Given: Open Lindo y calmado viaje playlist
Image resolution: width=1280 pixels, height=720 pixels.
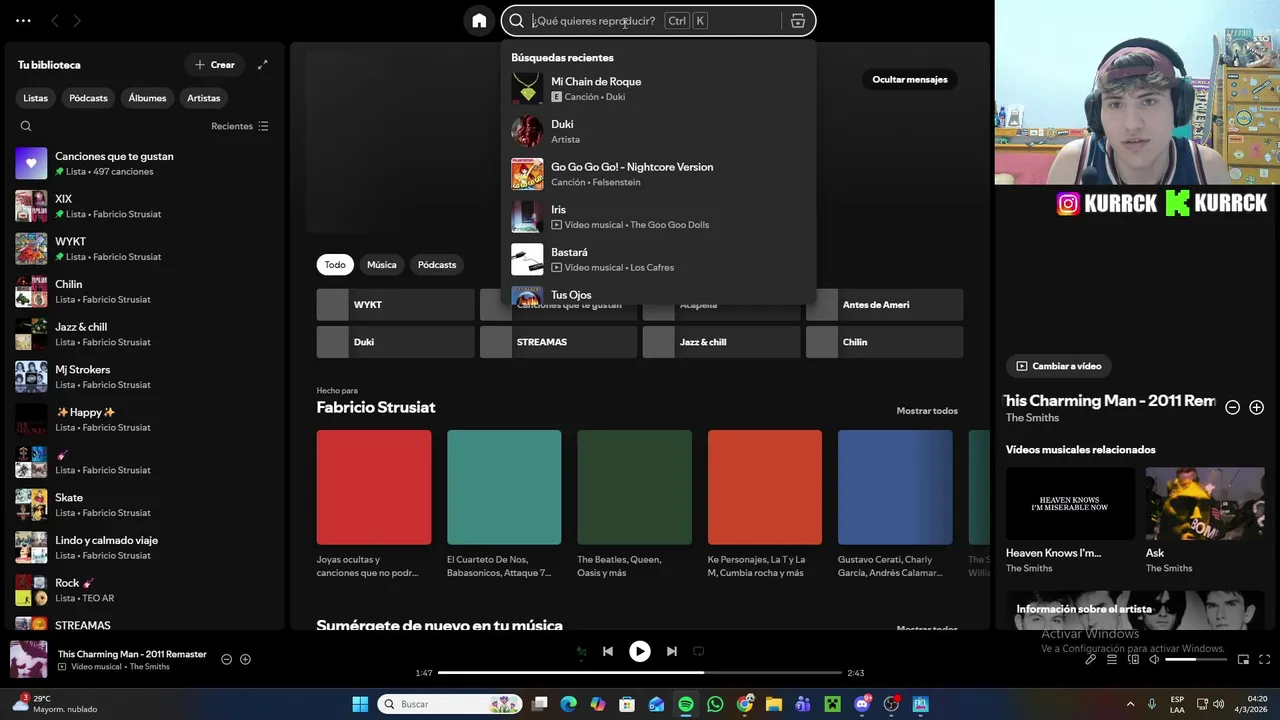Looking at the screenshot, I should pos(143,547).
